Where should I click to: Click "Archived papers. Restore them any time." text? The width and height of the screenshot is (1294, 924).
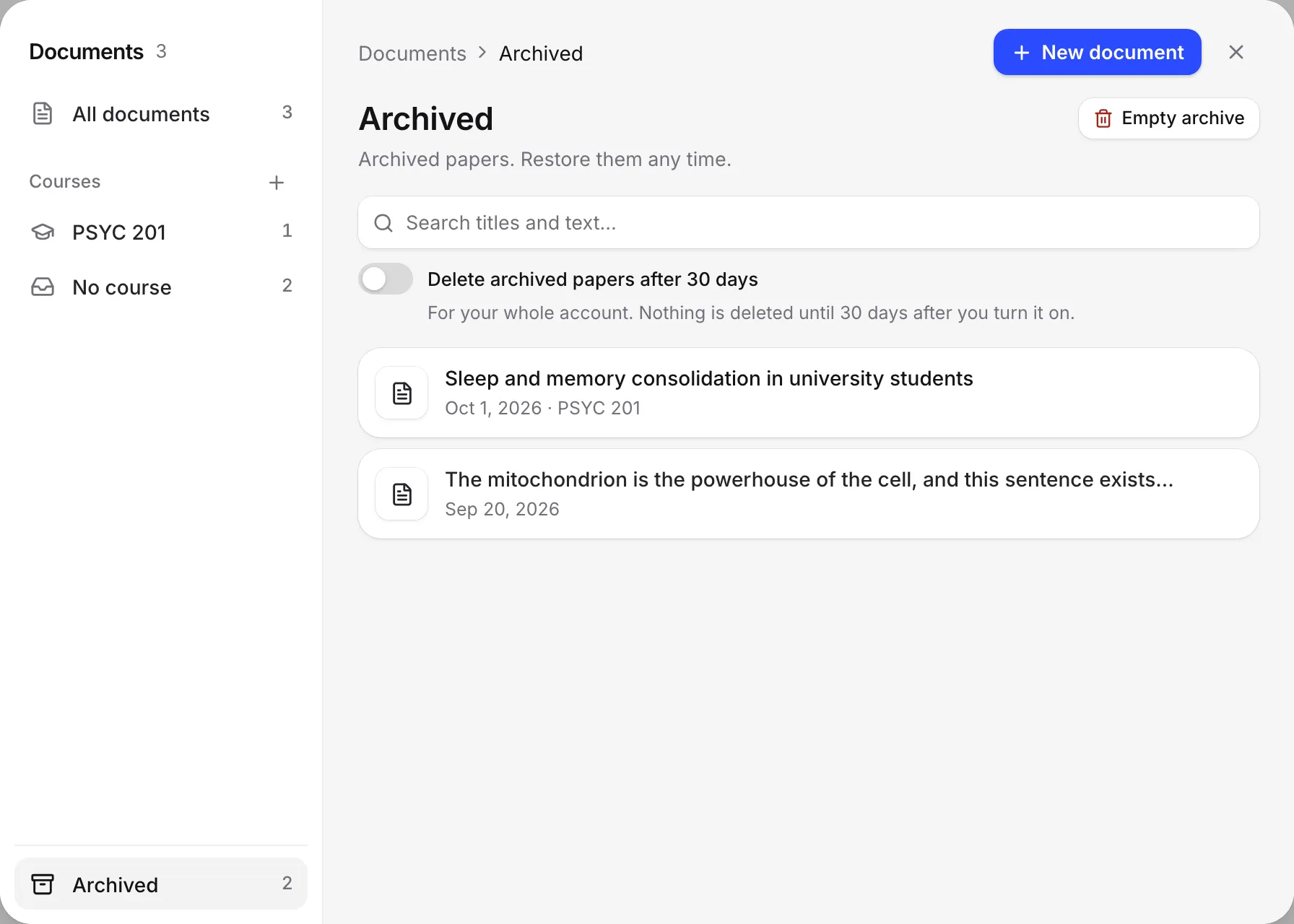tap(545, 159)
